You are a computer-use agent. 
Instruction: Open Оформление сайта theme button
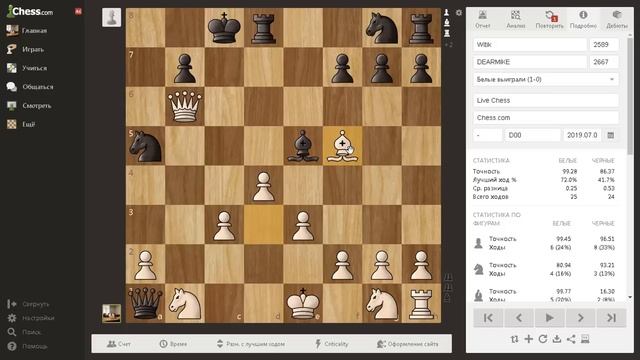point(408,344)
